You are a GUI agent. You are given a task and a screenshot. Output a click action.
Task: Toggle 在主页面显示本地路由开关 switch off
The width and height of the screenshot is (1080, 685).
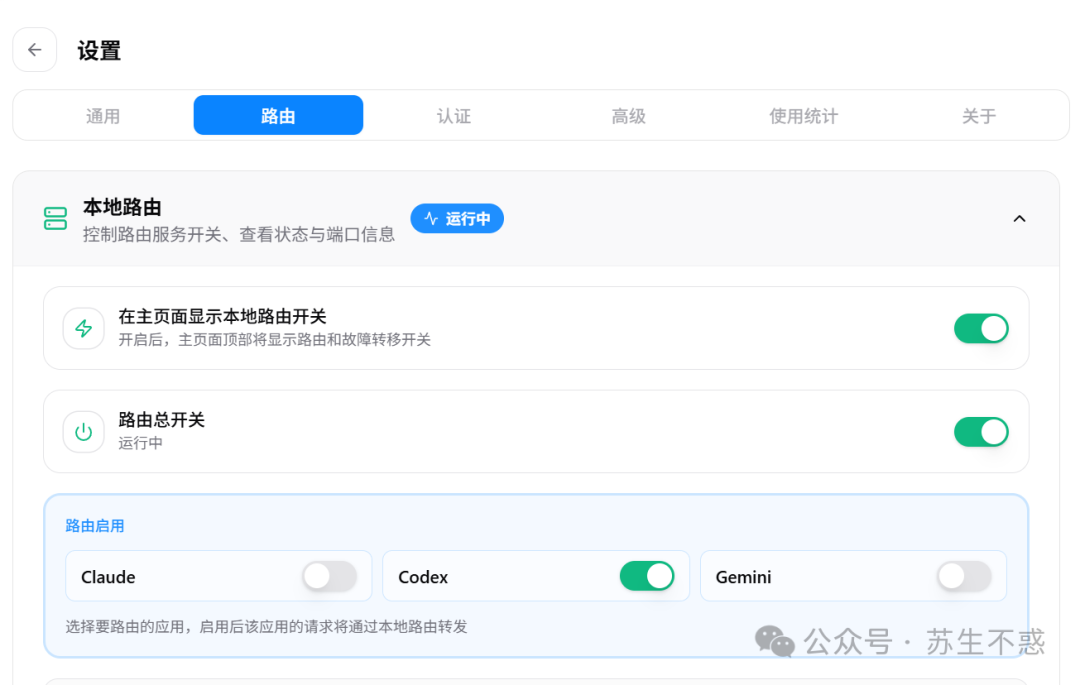(x=981, y=328)
